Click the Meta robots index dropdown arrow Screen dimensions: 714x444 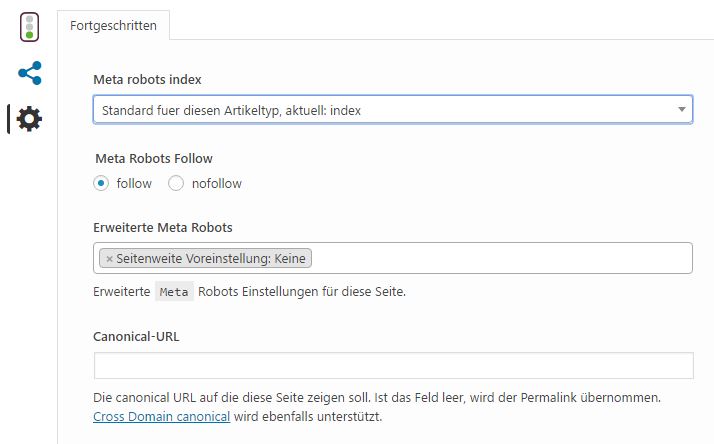[x=681, y=109]
